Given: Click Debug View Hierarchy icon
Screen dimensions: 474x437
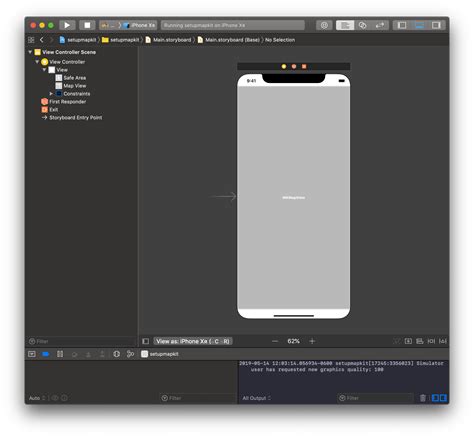Looking at the screenshot, I should pyautogui.click(x=116, y=354).
